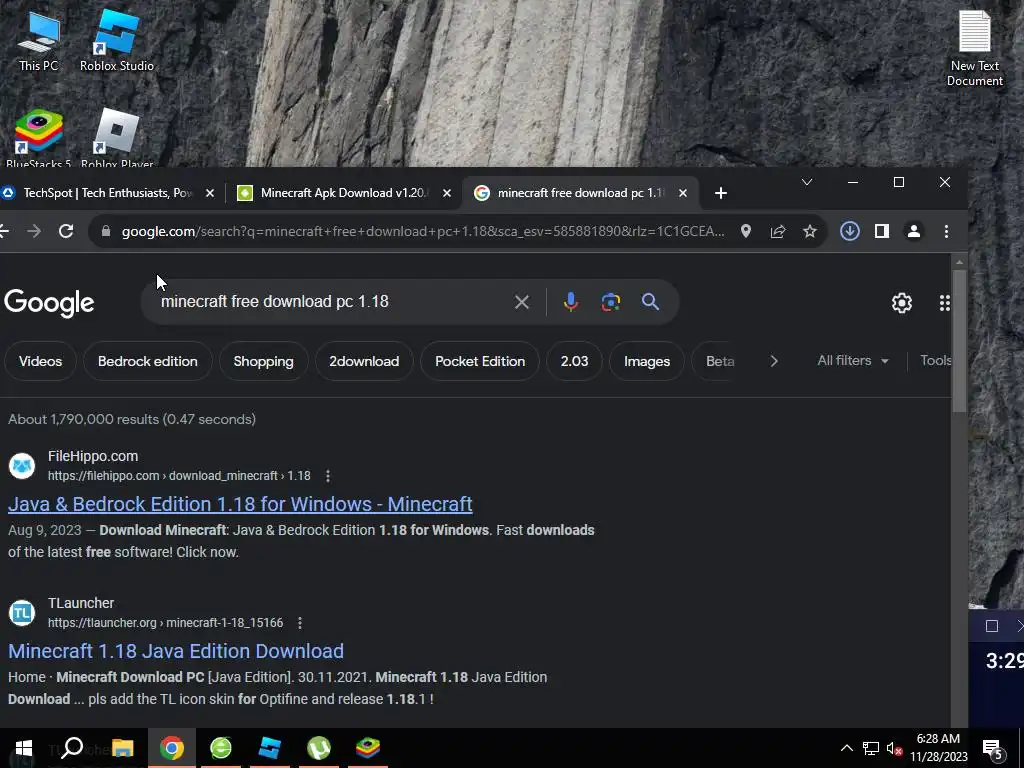Open Chrome downloads icon
Screen dimensions: 1024x768
click(850, 231)
